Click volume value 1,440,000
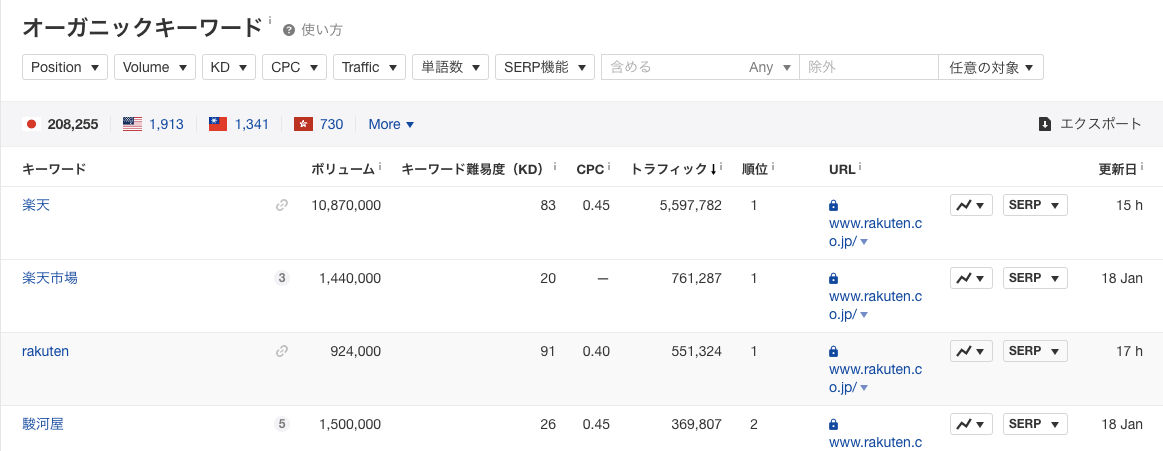The width and height of the screenshot is (1163, 451). [x=350, y=278]
